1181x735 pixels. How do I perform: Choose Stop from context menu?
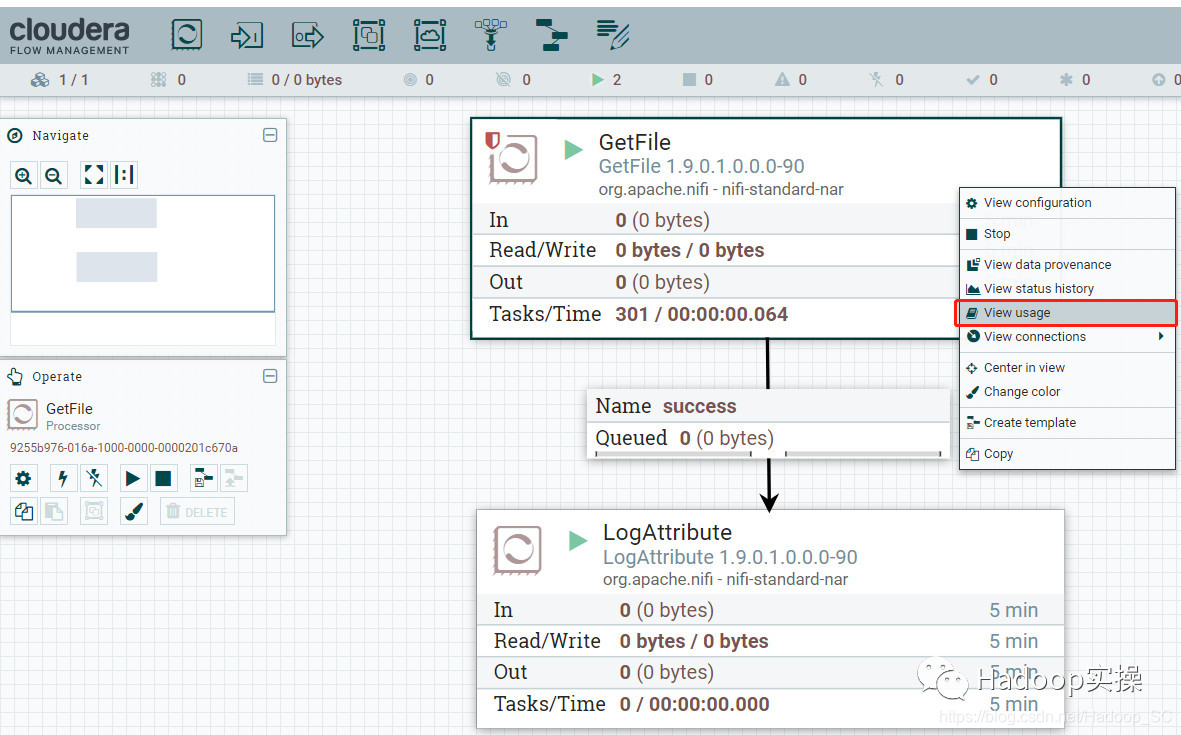[1067, 233]
